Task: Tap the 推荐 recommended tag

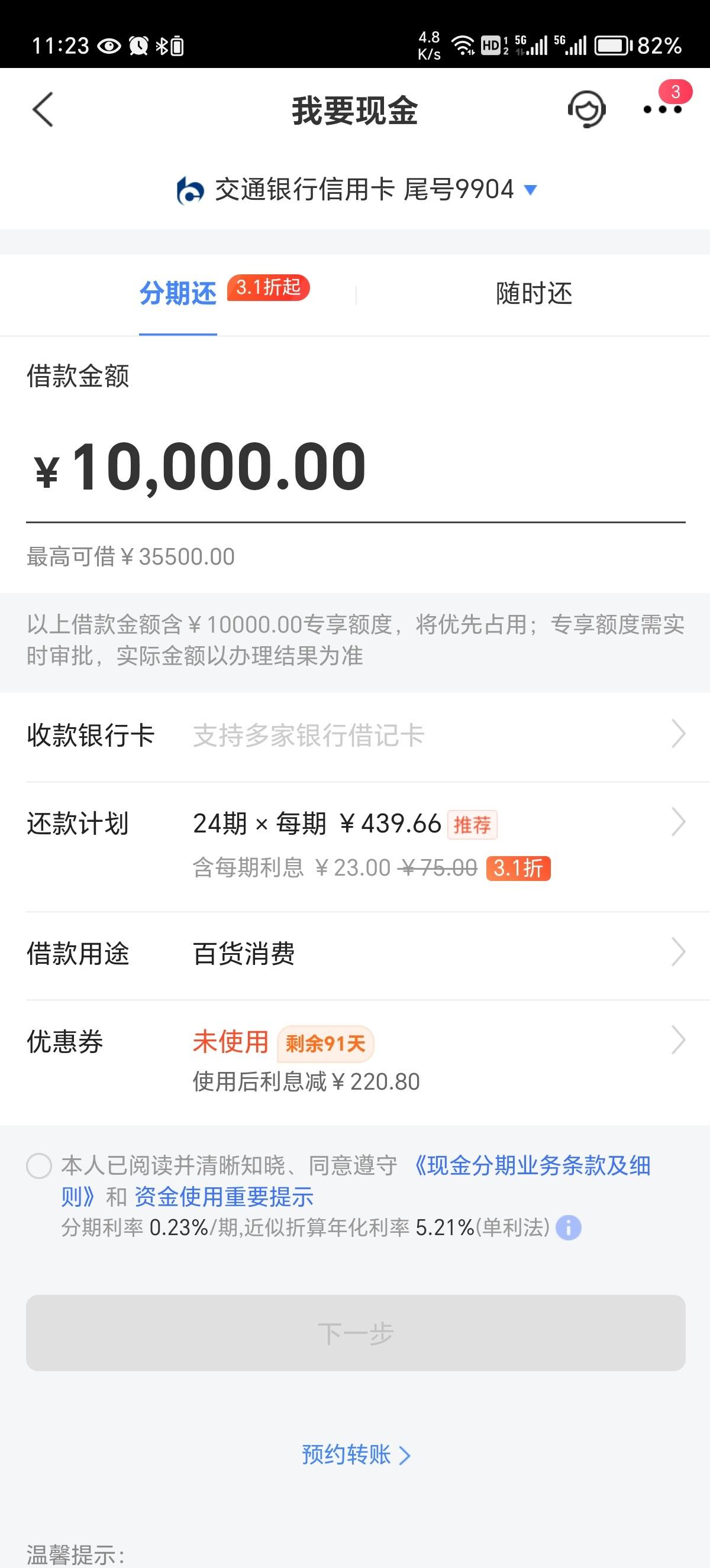Action: click(x=473, y=825)
